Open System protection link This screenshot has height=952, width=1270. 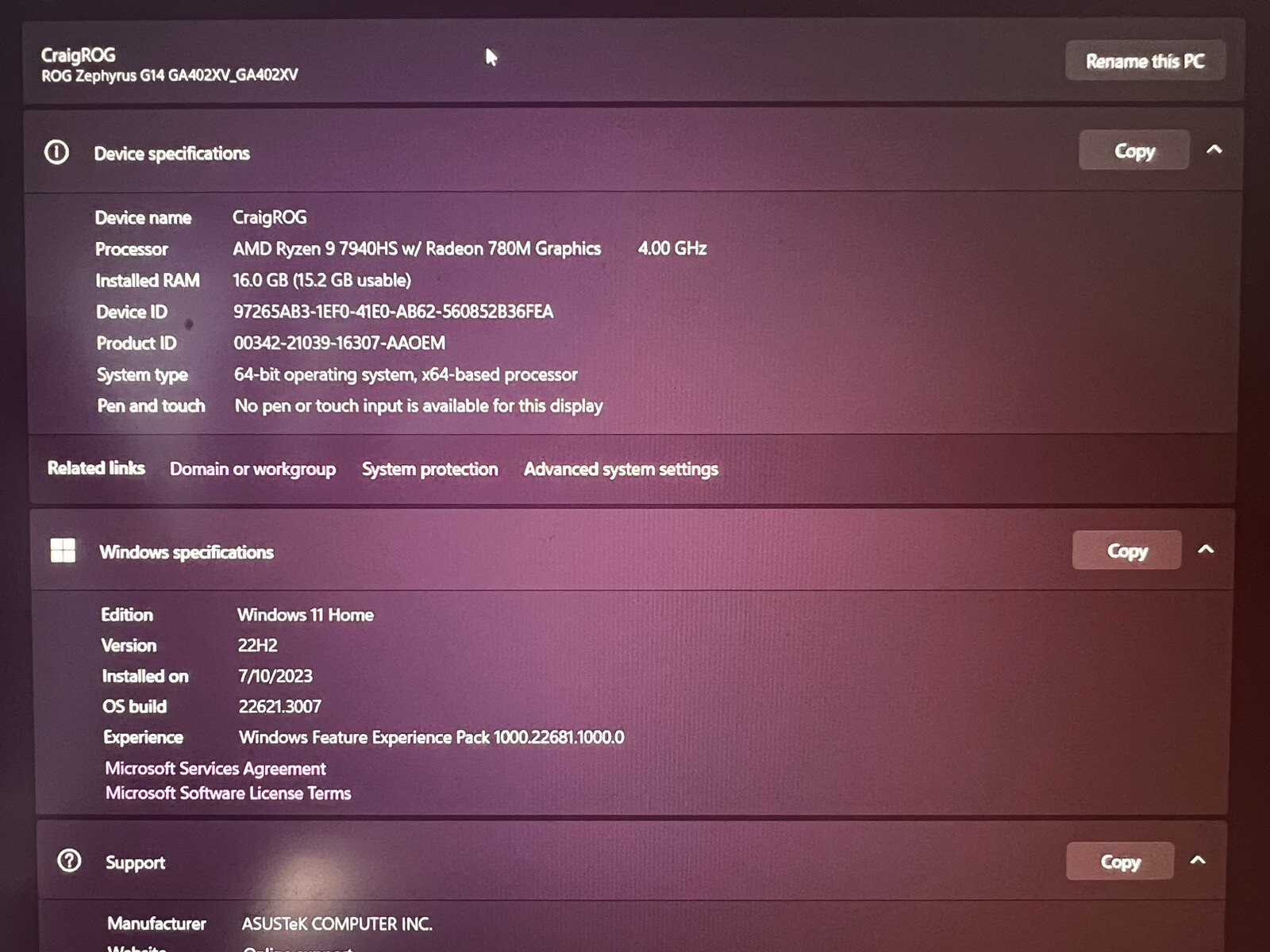430,469
